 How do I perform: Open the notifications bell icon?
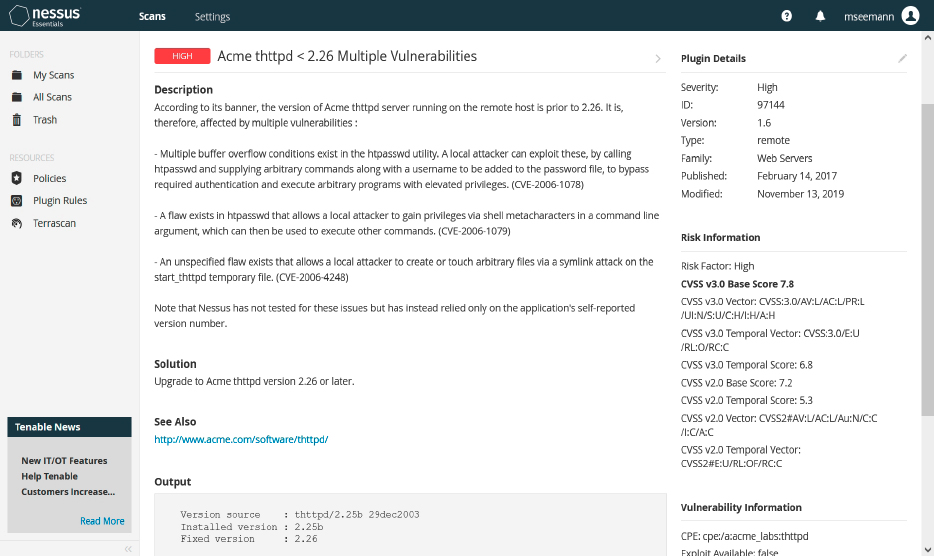(x=820, y=16)
